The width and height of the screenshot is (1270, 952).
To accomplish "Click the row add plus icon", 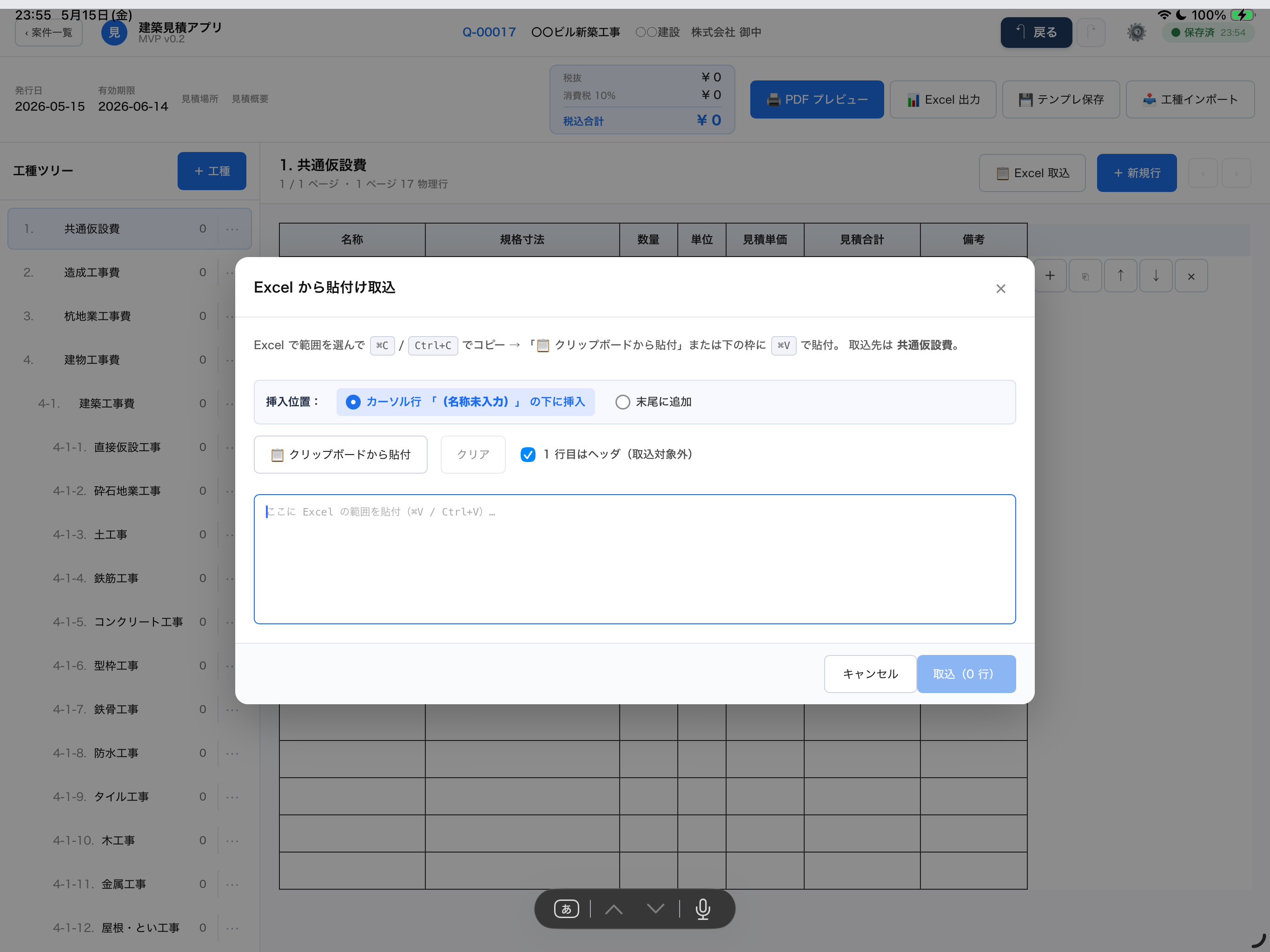I will pyautogui.click(x=1050, y=276).
